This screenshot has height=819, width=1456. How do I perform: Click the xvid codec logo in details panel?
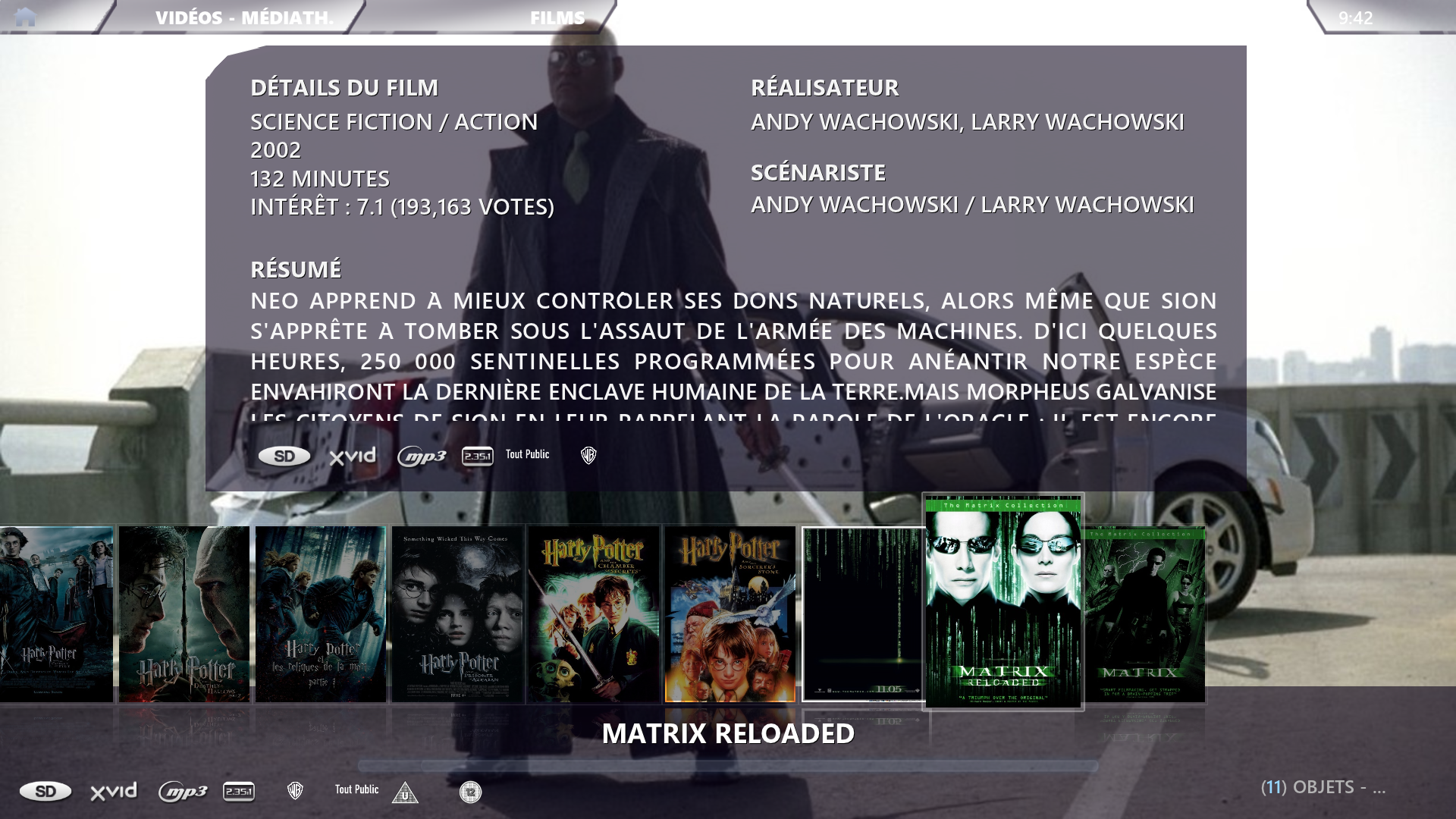pyautogui.click(x=353, y=456)
